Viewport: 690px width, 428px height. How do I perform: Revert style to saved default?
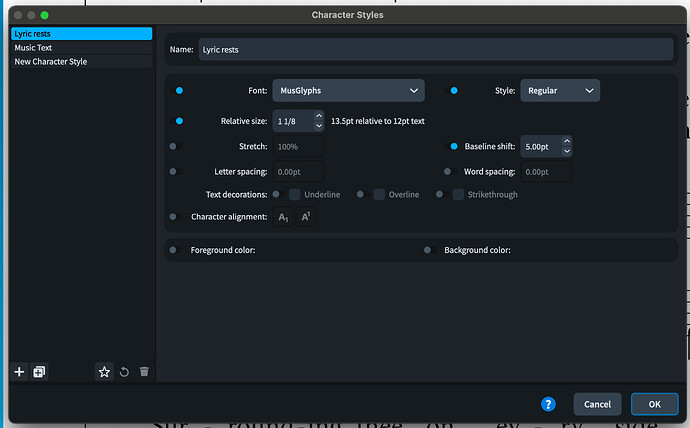tap(125, 372)
